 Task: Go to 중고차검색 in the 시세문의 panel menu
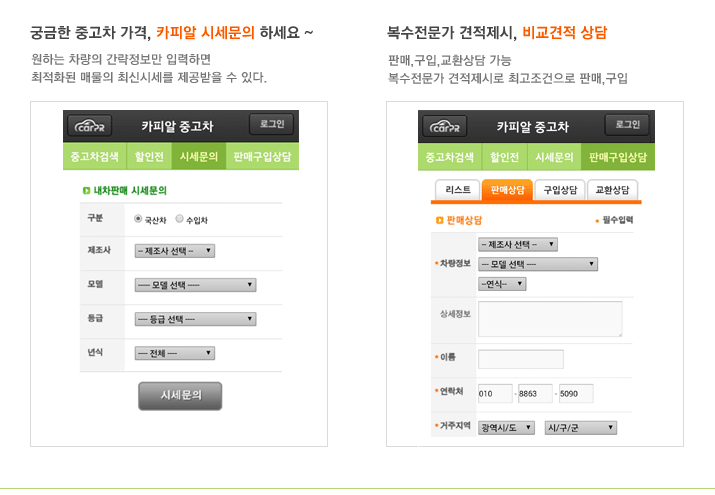[x=95, y=157]
